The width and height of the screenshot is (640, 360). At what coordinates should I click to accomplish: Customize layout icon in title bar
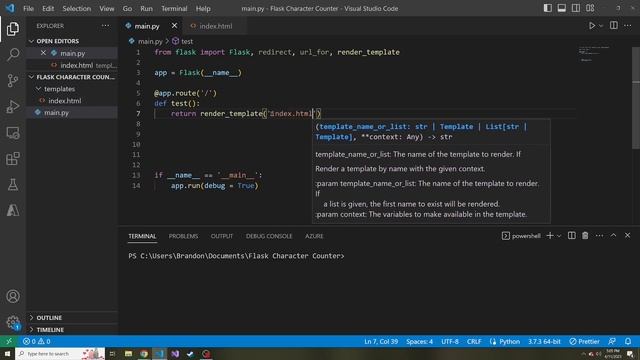click(x=590, y=8)
